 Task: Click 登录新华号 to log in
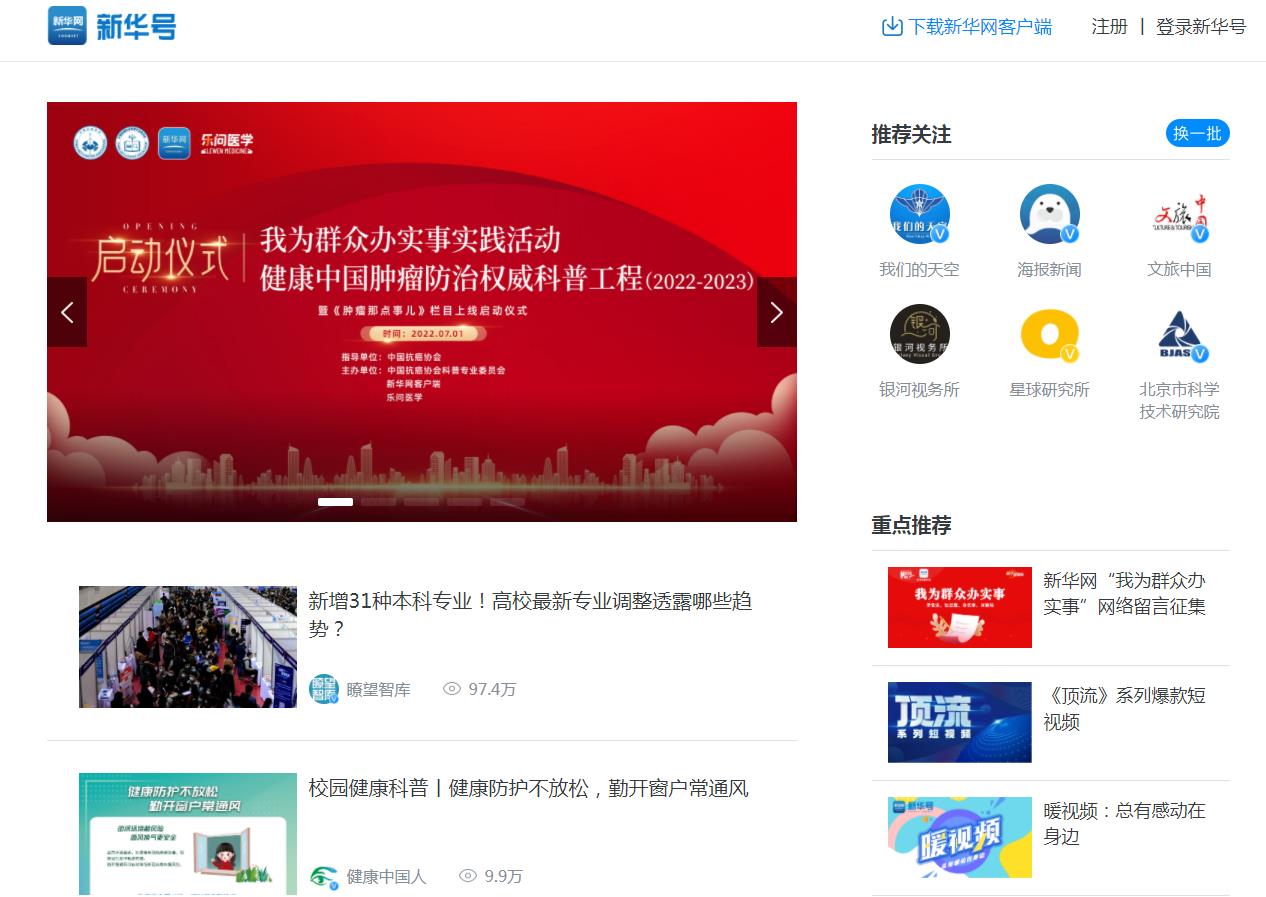pos(1201,27)
